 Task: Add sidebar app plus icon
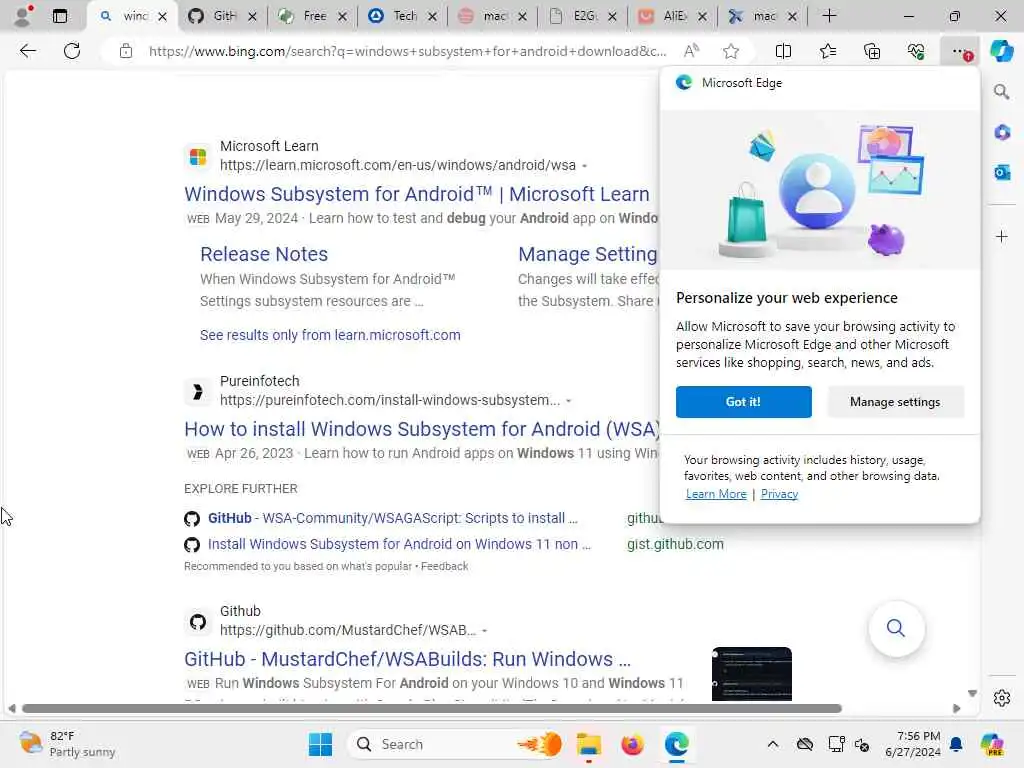(1002, 236)
